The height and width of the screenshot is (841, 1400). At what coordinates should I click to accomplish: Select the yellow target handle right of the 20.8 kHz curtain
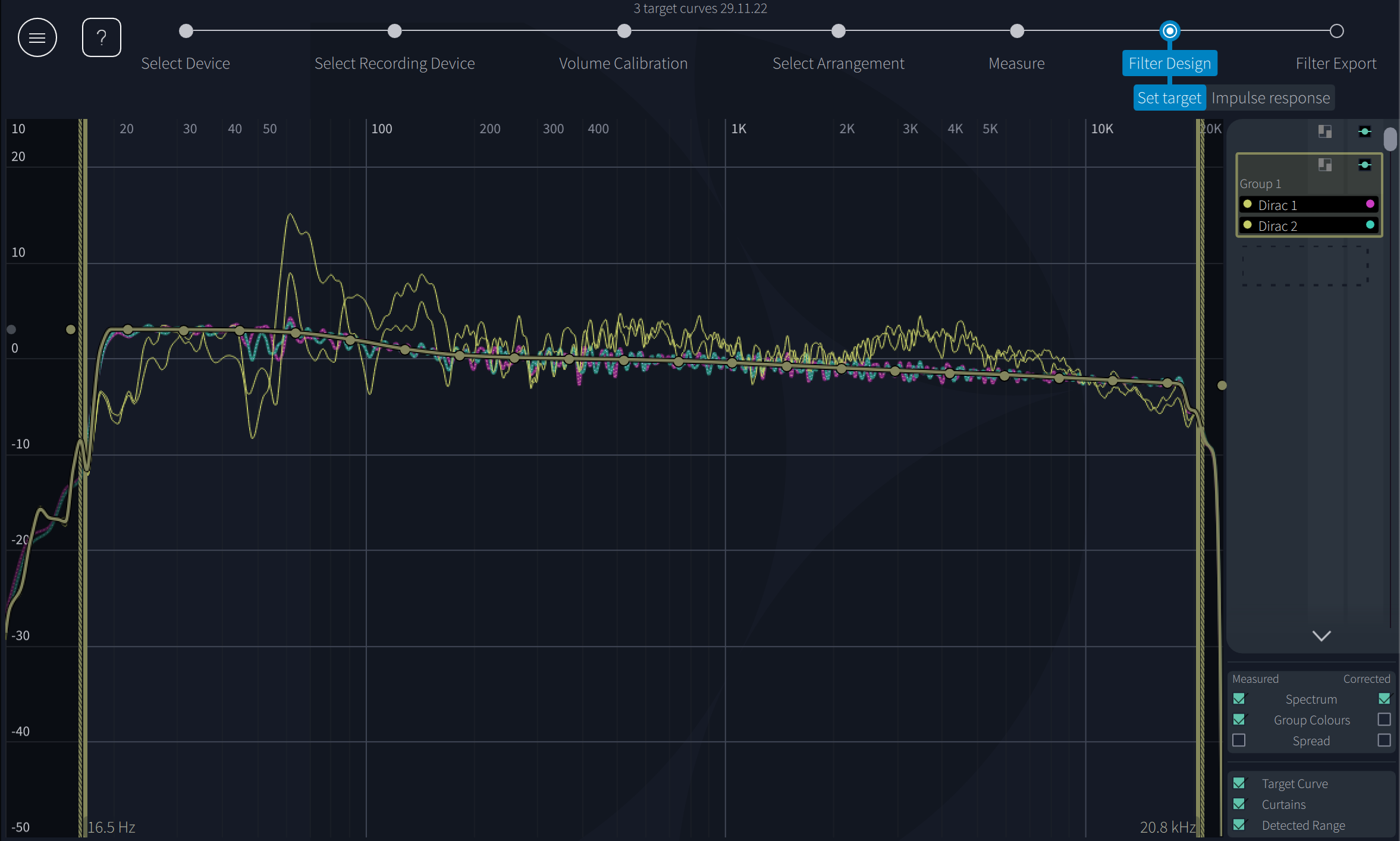[x=1222, y=385]
